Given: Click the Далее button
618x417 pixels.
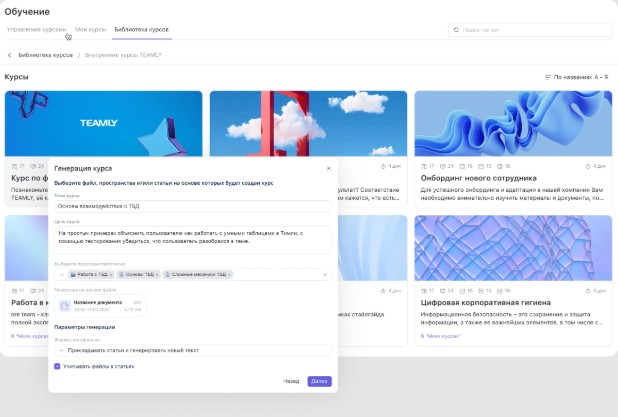Looking at the screenshot, I should tap(319, 381).
